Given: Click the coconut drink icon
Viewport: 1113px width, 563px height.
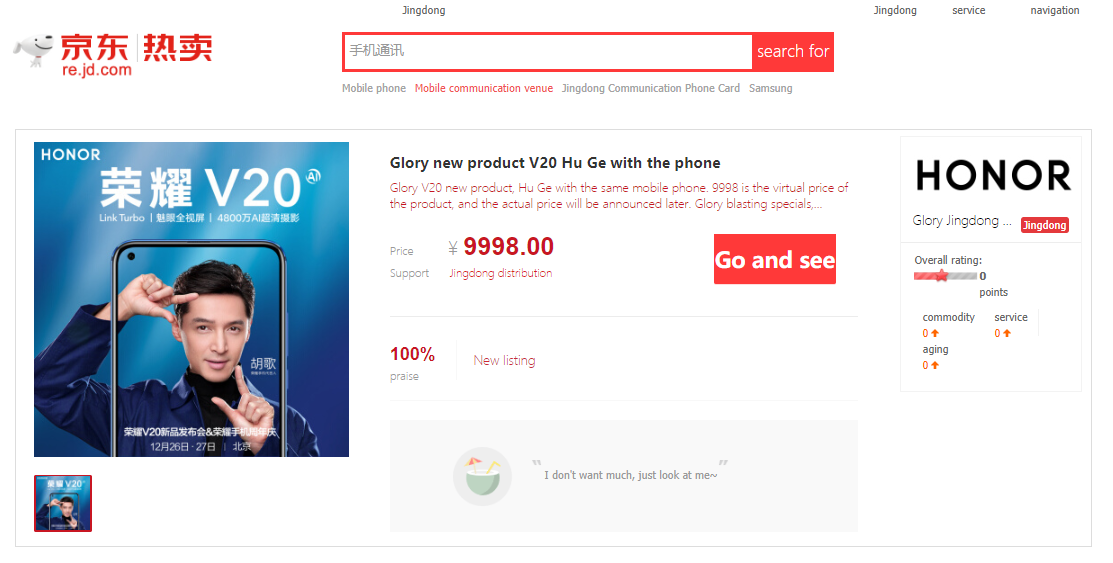Looking at the screenshot, I should click(483, 476).
